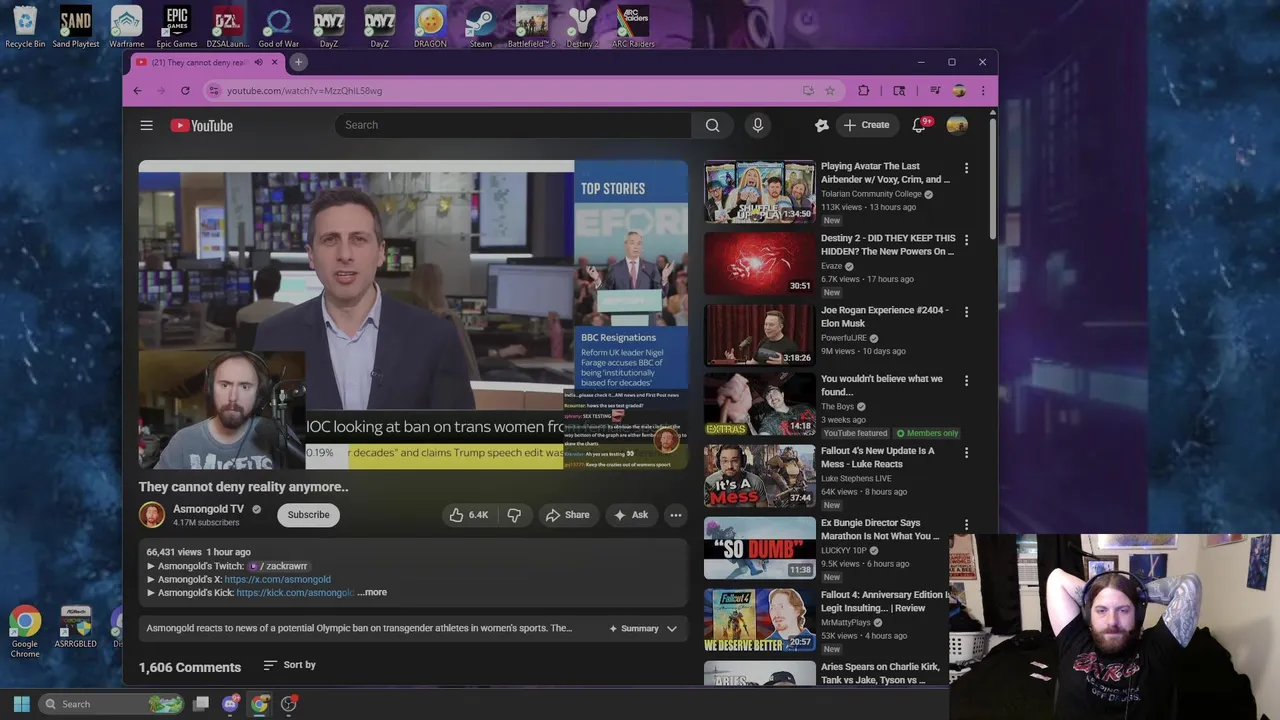
Task: Open Playing Avatar The Last Airbender thumbnail
Action: (760, 191)
